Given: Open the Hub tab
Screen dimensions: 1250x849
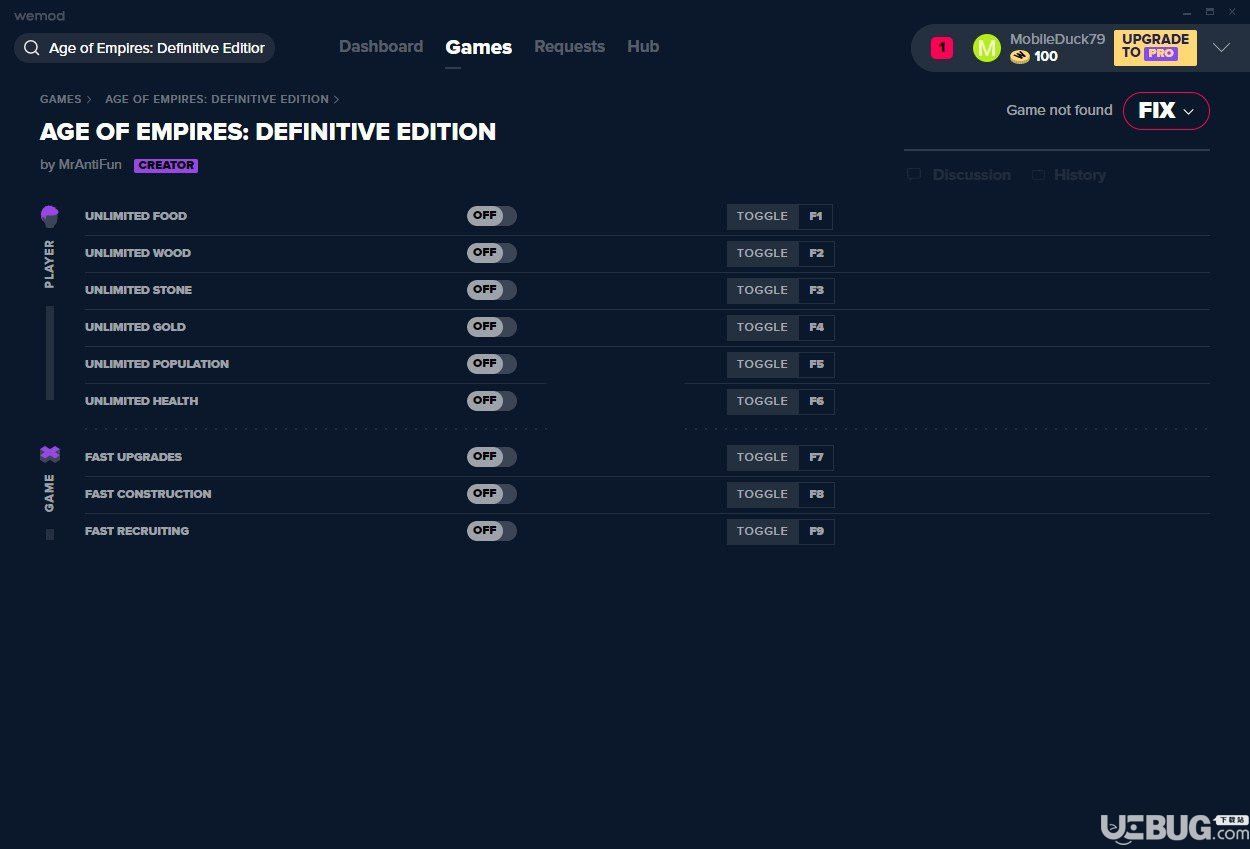Looking at the screenshot, I should (643, 47).
